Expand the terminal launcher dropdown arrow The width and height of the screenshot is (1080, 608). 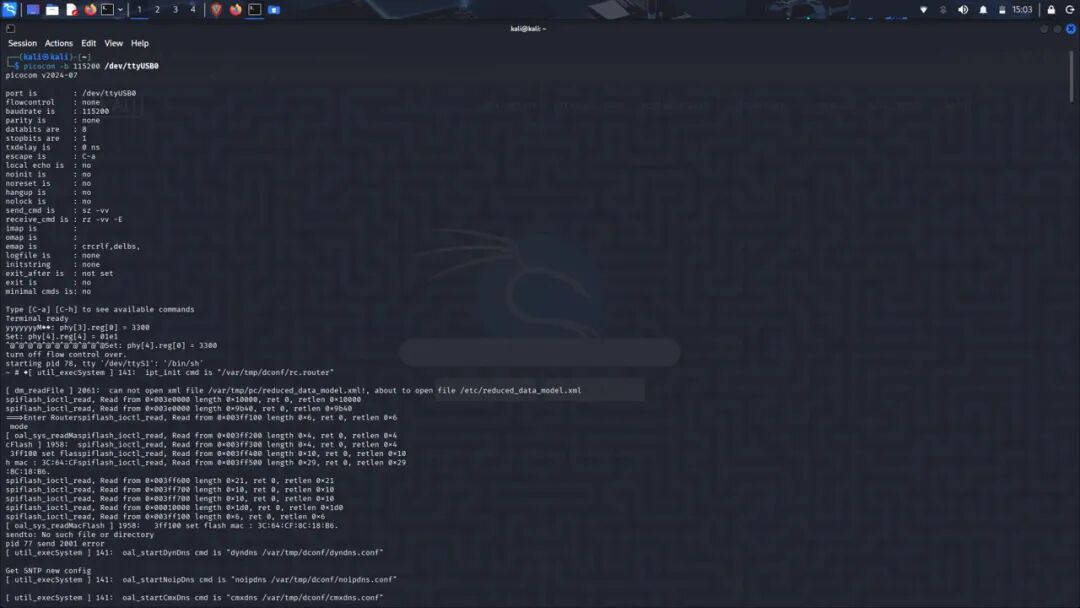(x=121, y=10)
